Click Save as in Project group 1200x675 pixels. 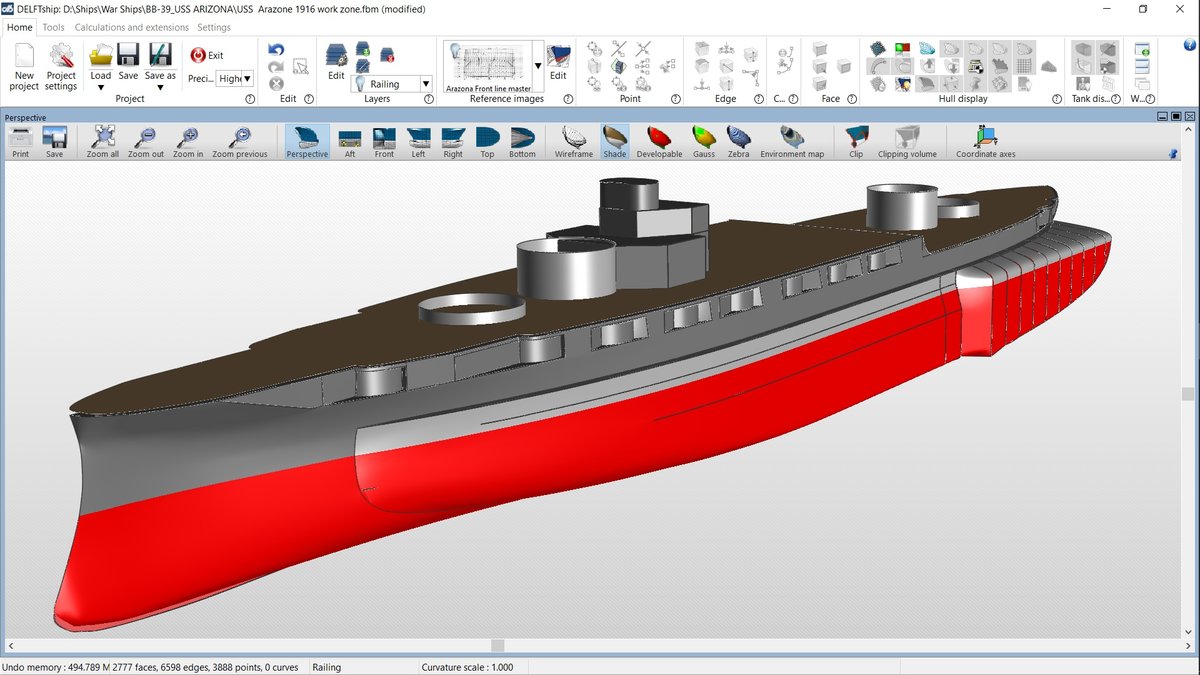click(160, 66)
